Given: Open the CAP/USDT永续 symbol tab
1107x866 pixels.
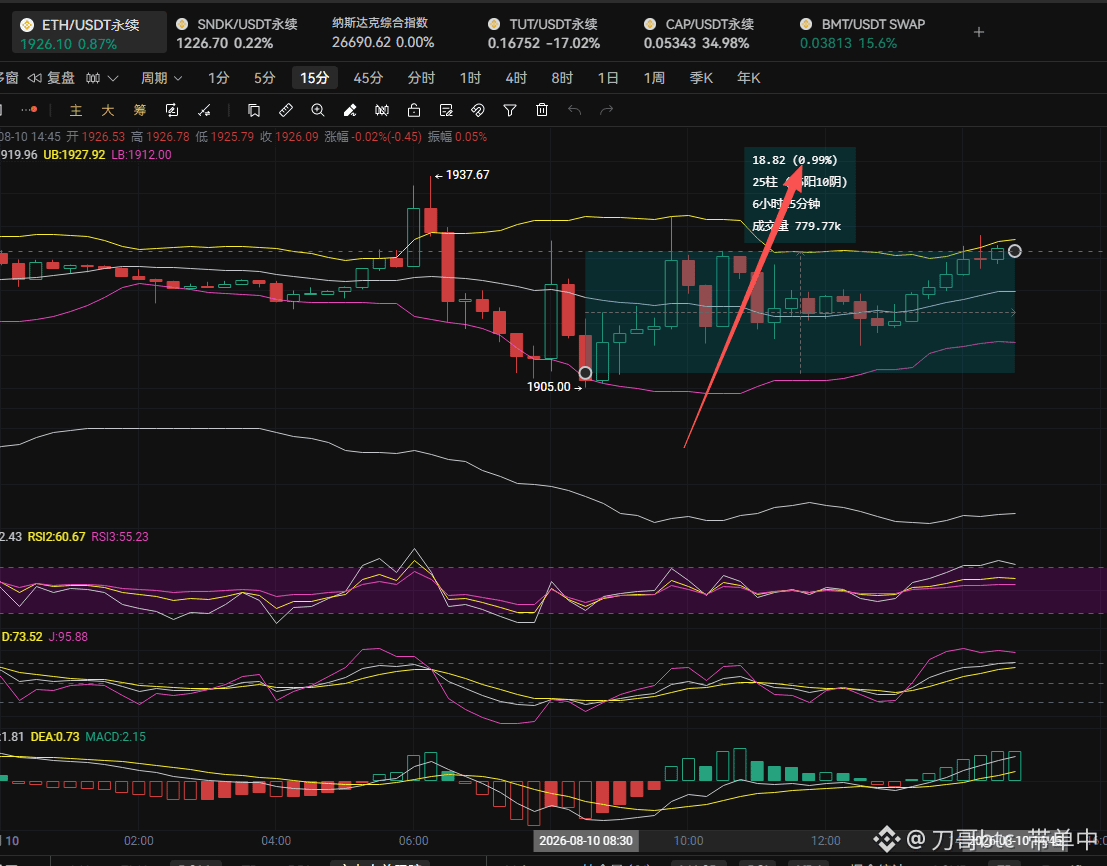Looking at the screenshot, I should click(x=697, y=32).
